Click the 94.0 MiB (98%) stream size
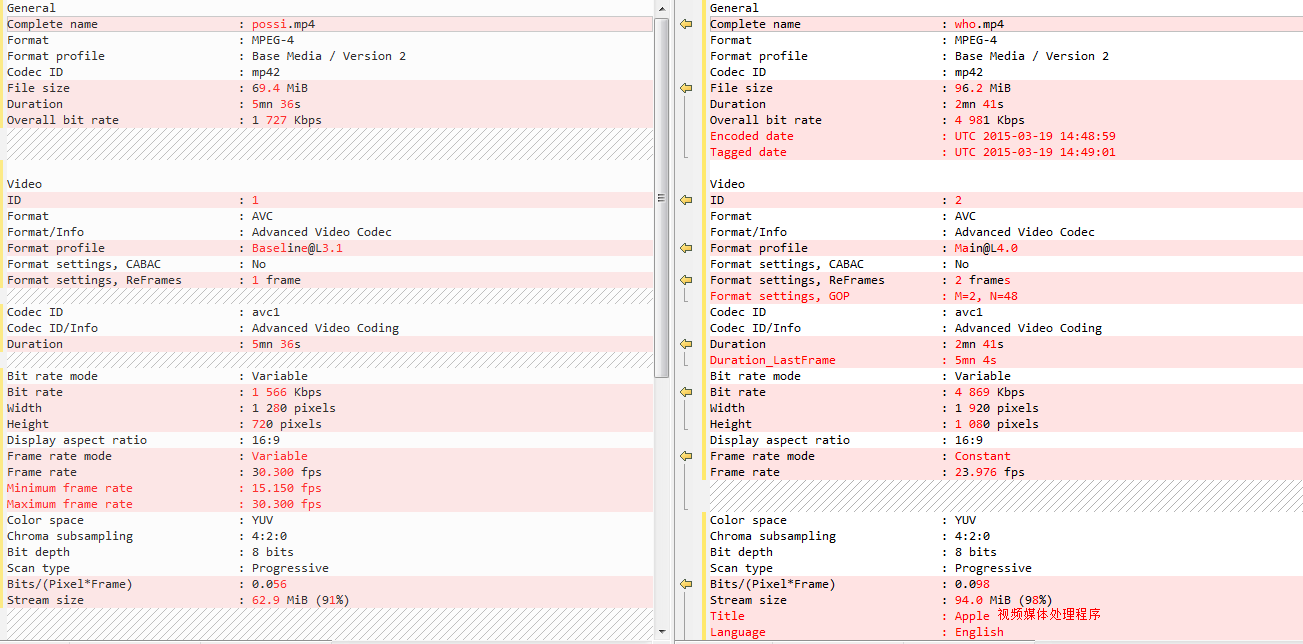Screen dimensions: 1303x644 point(1004,600)
